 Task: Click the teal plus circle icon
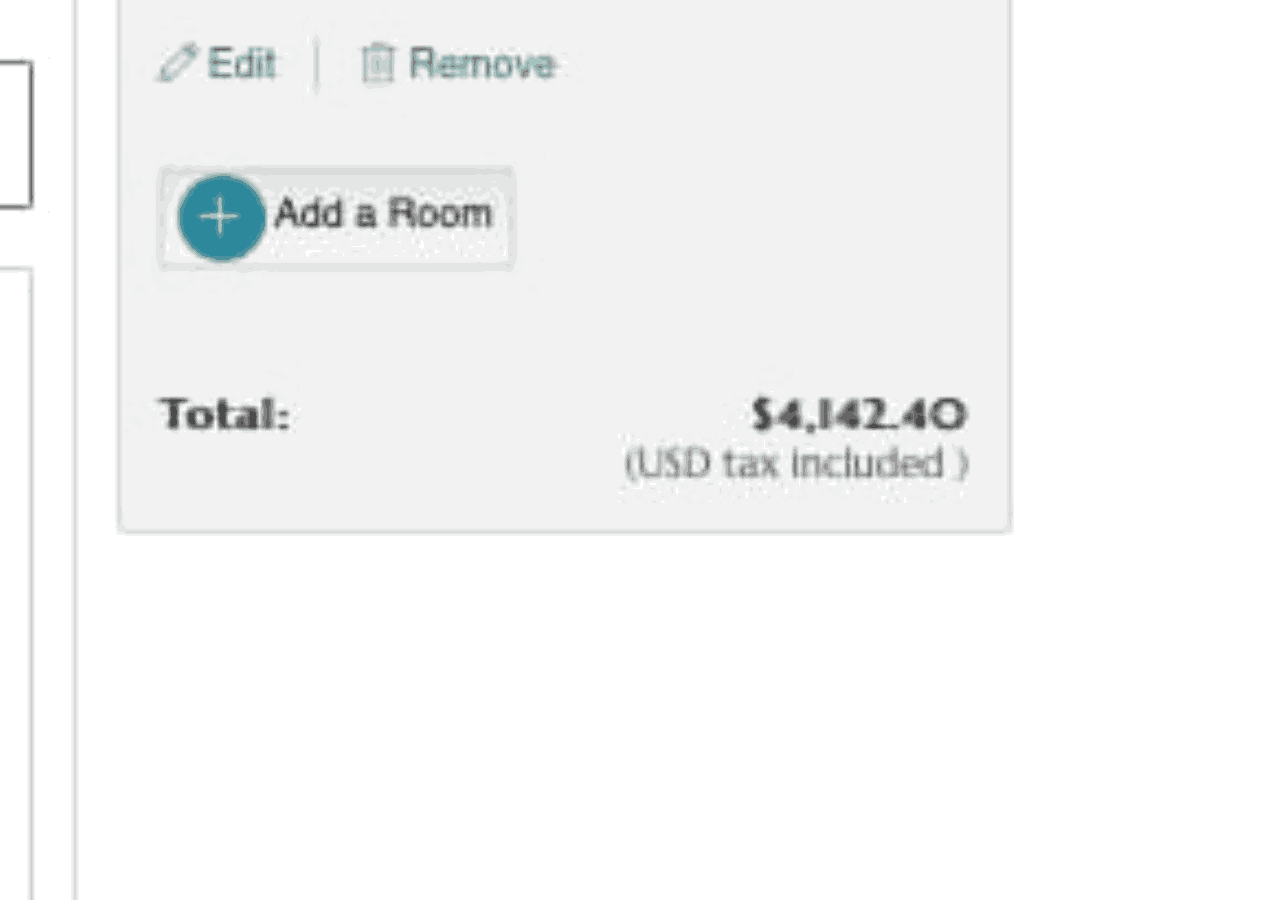221,217
